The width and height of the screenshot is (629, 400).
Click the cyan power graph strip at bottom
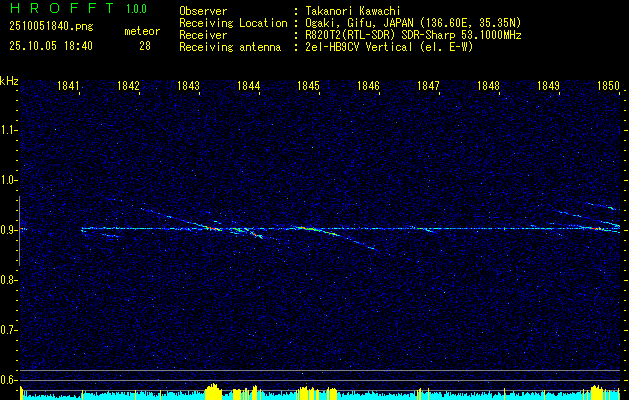[320, 394]
